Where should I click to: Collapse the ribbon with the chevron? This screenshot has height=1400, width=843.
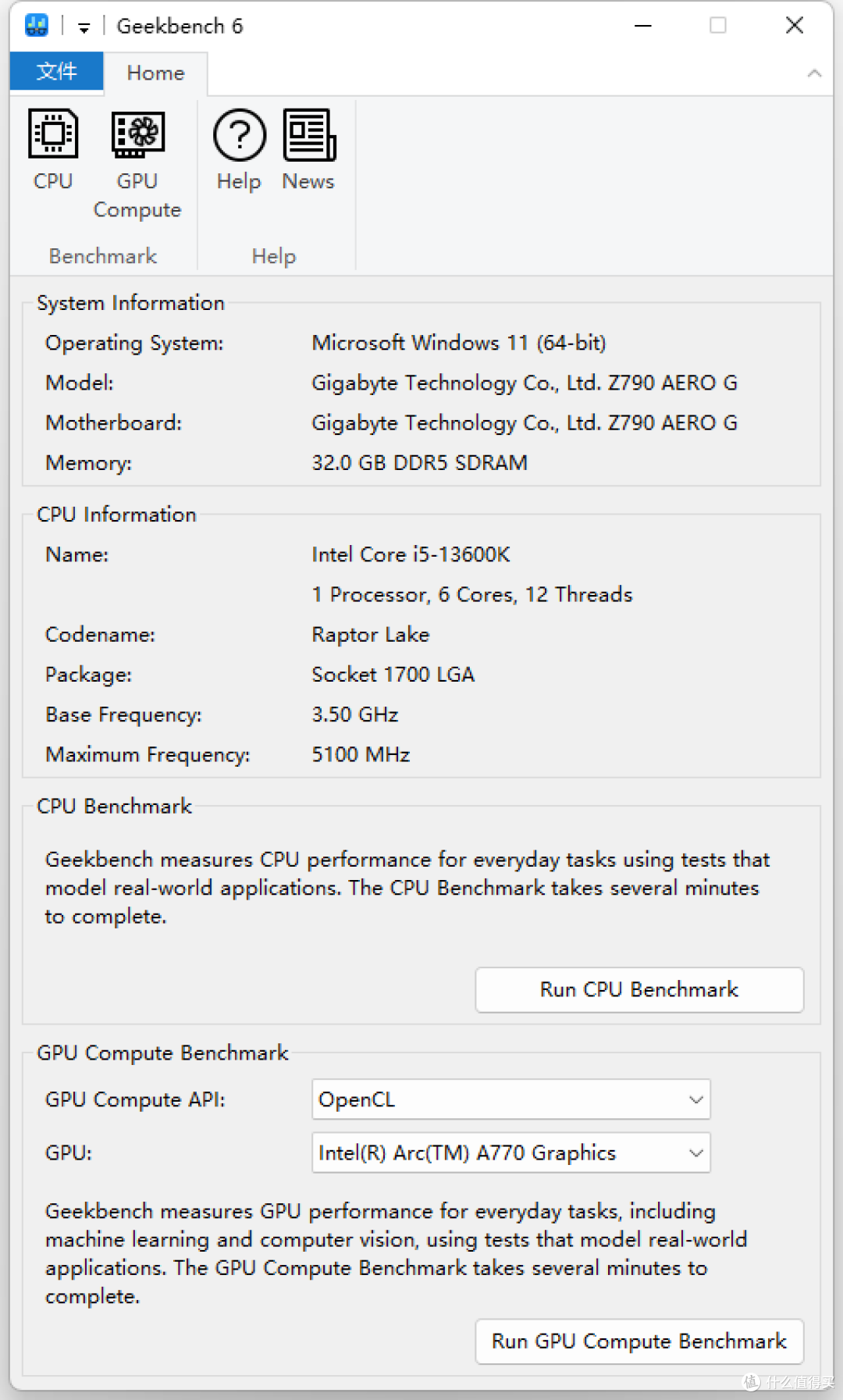click(814, 73)
